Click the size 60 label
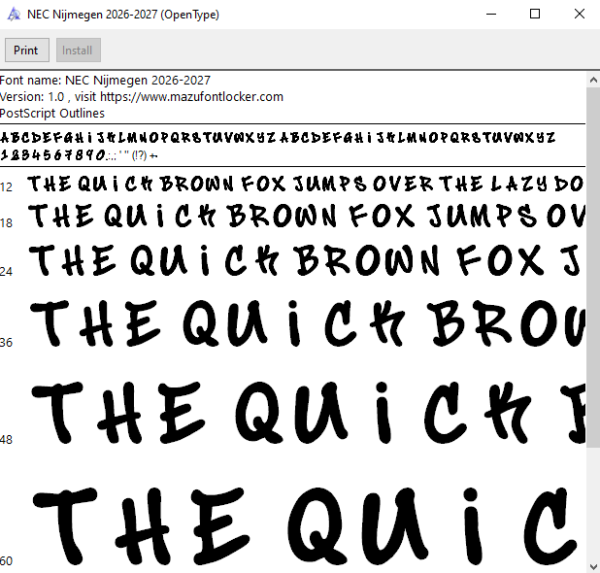Viewport: 600px width, 573px height. pyautogui.click(x=6, y=561)
